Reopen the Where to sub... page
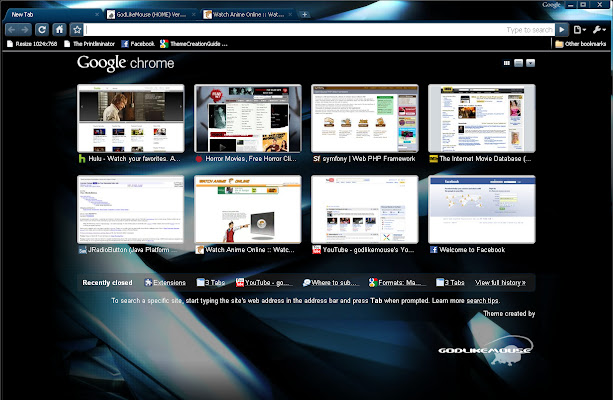The width and height of the screenshot is (613, 400). (x=330, y=282)
